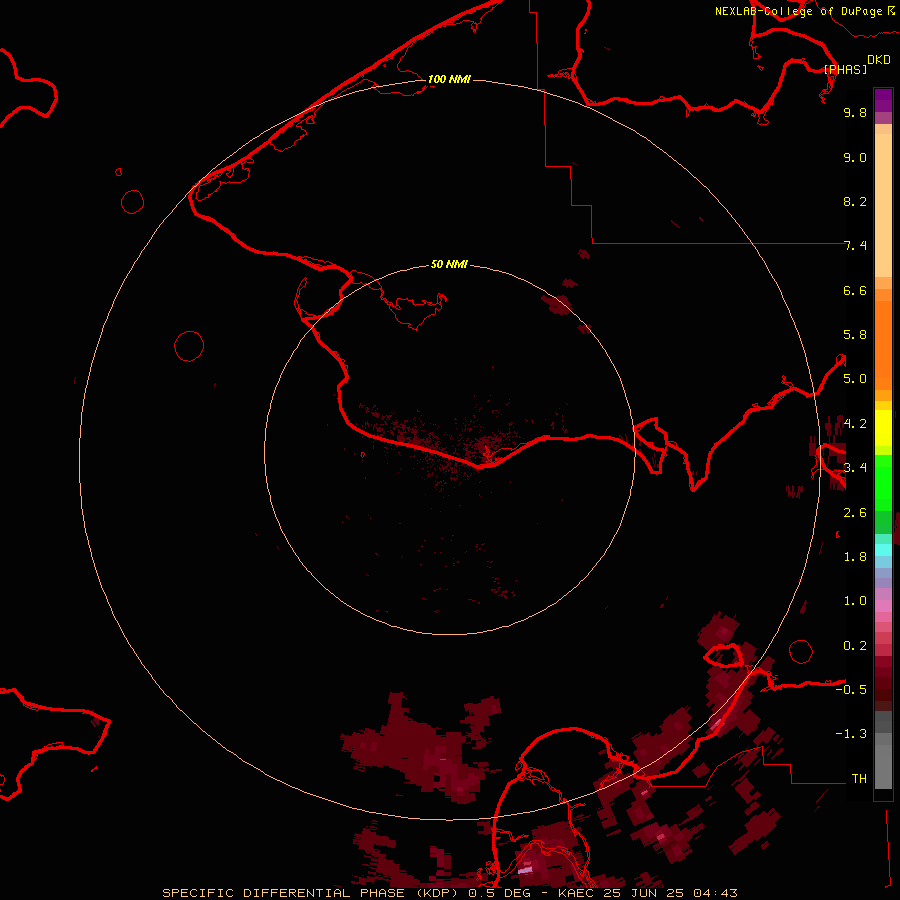Select the 9.8 scale value
The image size is (900, 900).
click(x=855, y=112)
